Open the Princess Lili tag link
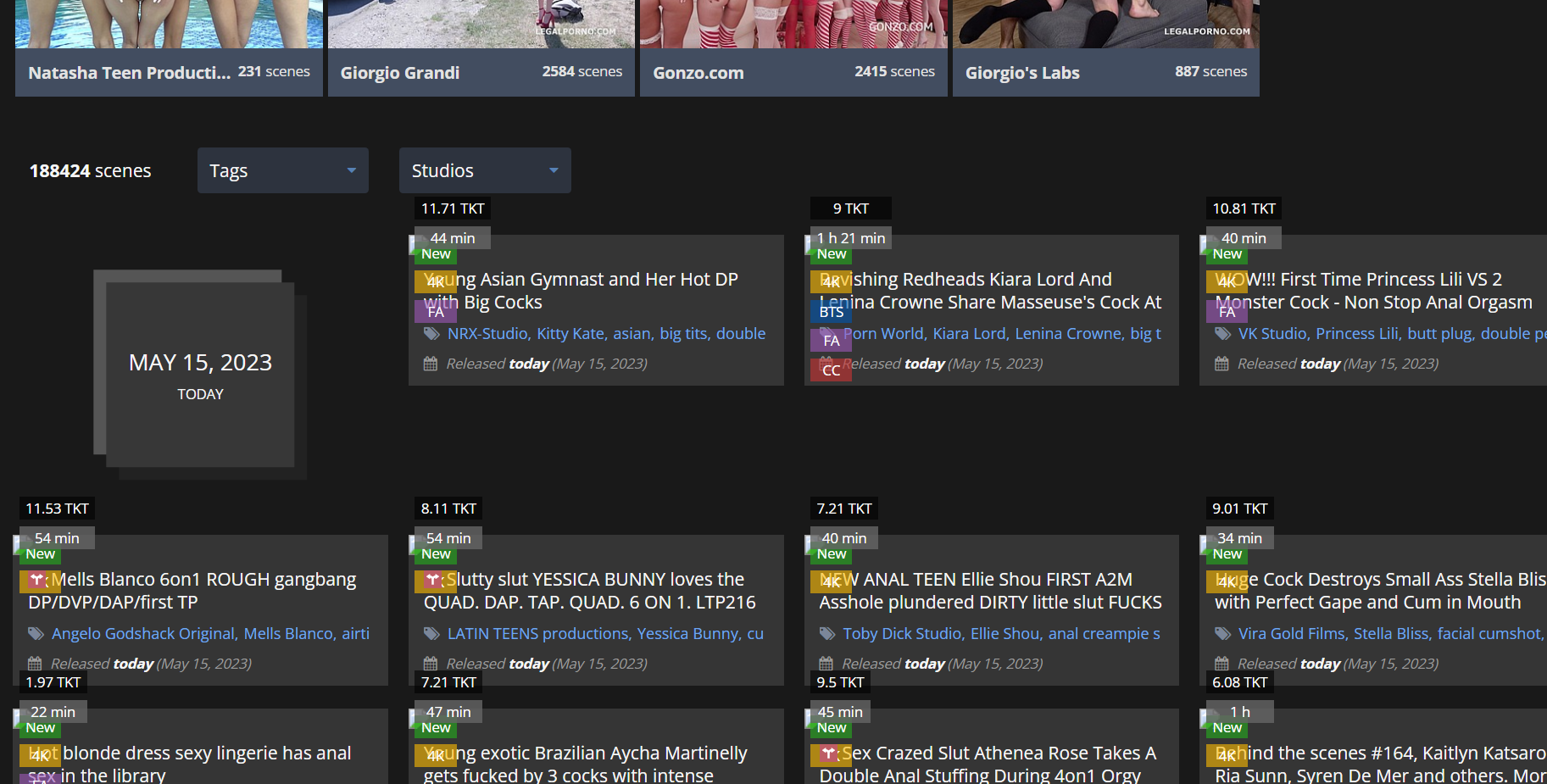The height and width of the screenshot is (784, 1547). pos(1356,334)
